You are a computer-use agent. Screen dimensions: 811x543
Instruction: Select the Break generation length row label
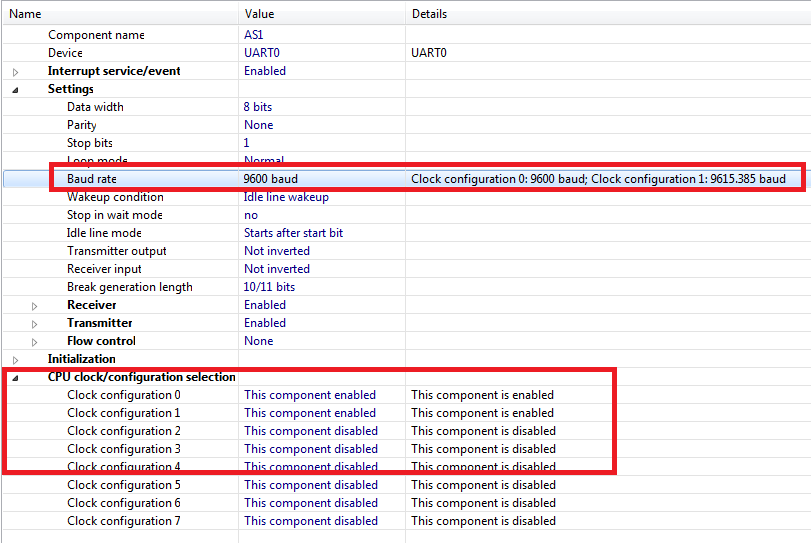[x=130, y=287]
